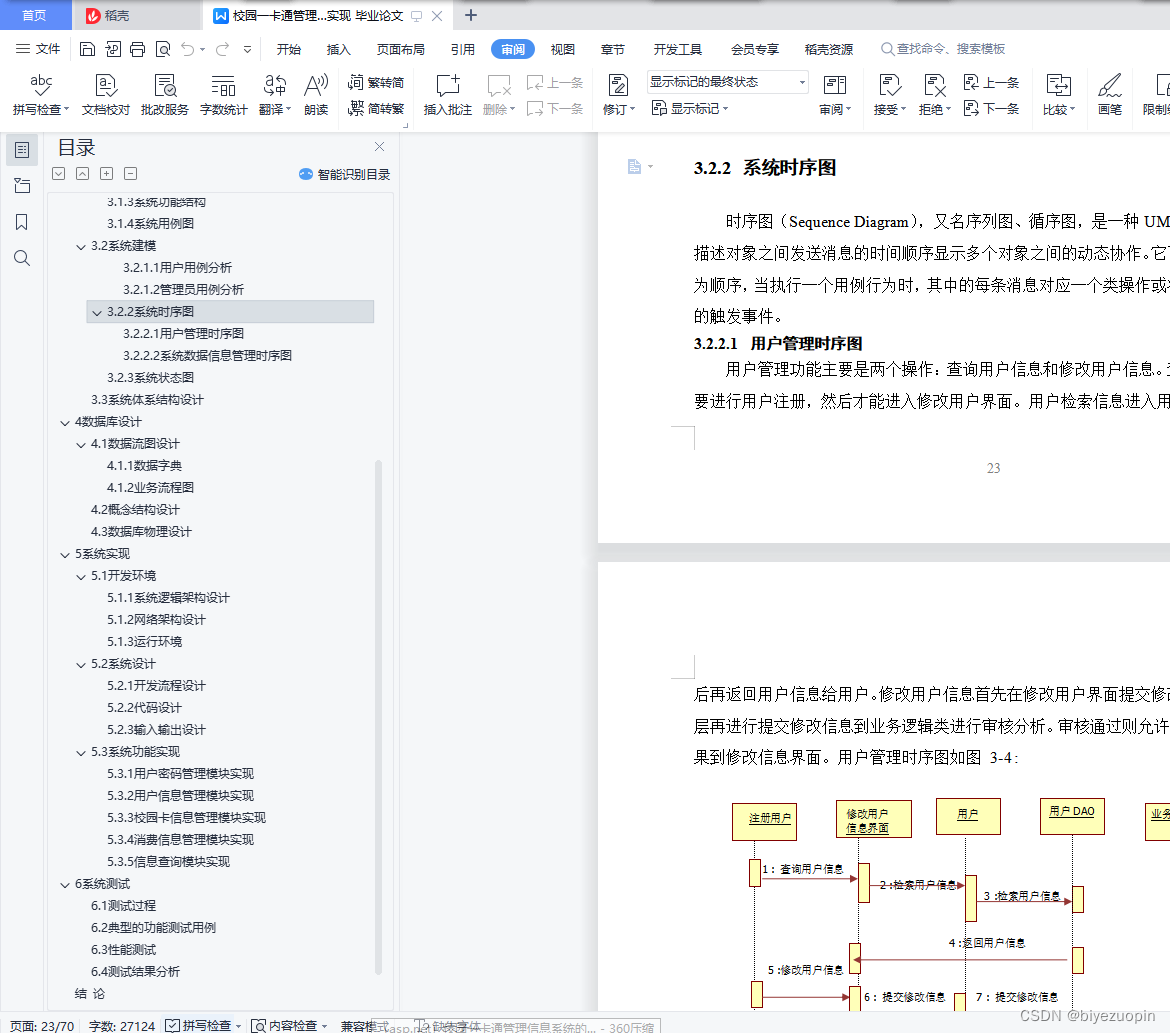Image resolution: width=1170 pixels, height=1033 pixels.
Task: Jump to 结 论 in outline
Action: coord(90,994)
